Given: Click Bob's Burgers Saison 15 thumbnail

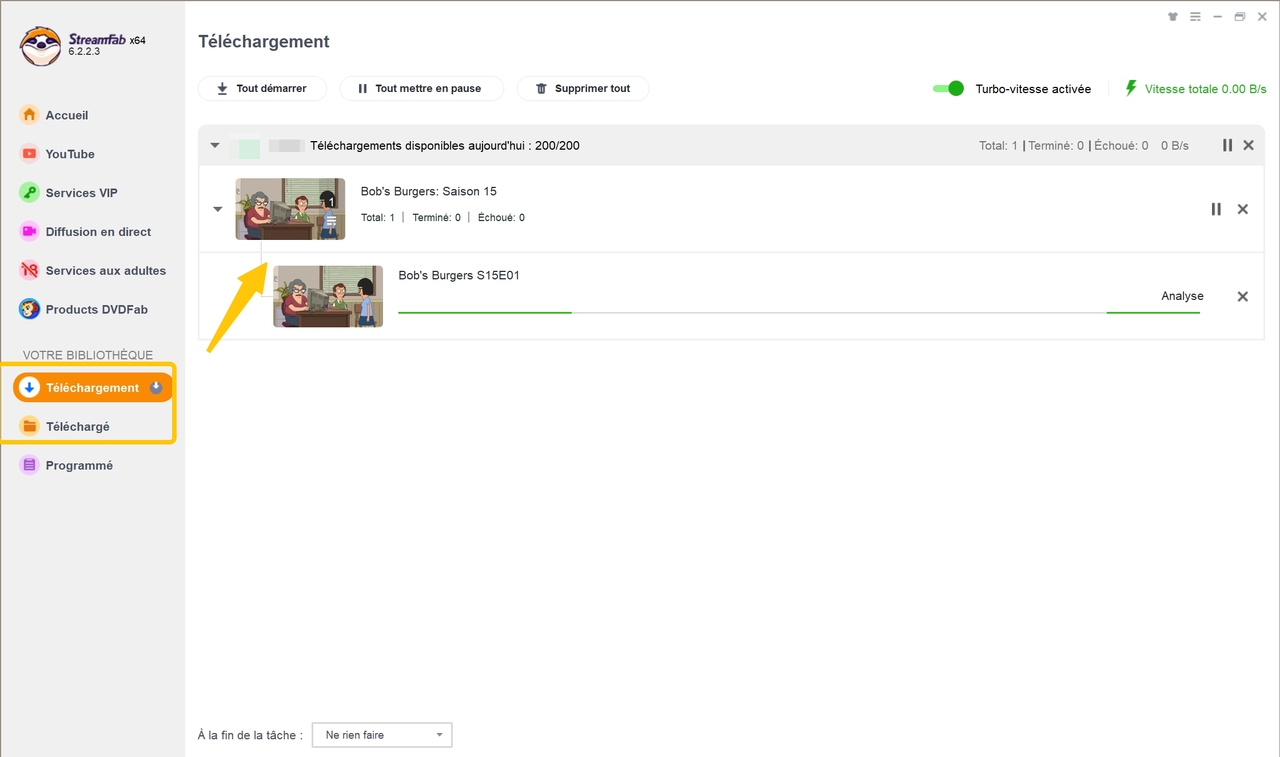Looking at the screenshot, I should 290,209.
